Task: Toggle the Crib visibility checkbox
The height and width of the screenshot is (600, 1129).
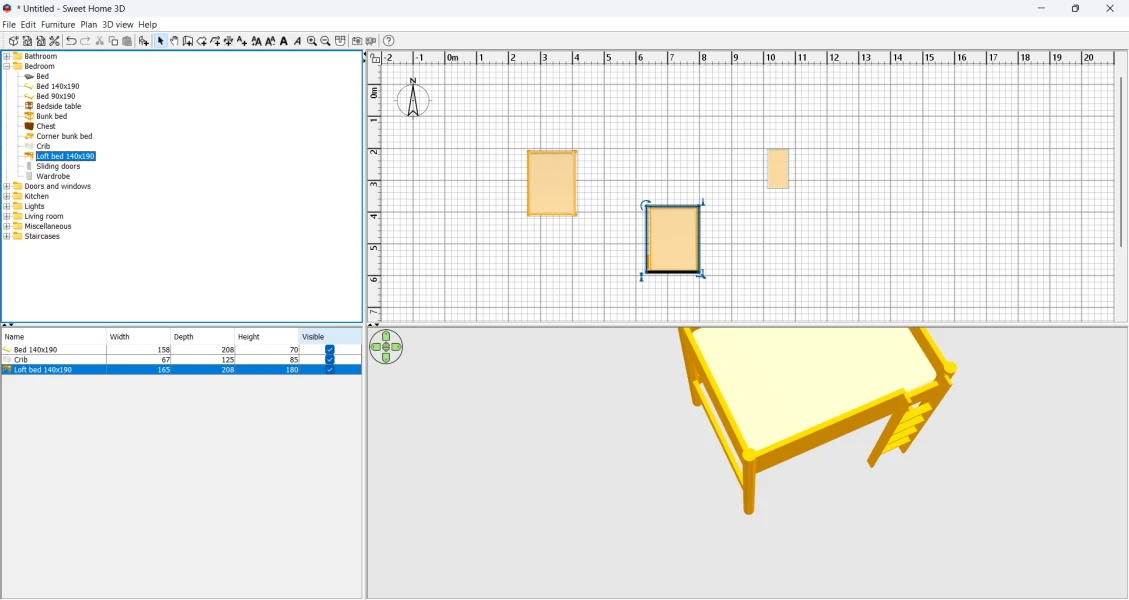Action: click(x=330, y=360)
